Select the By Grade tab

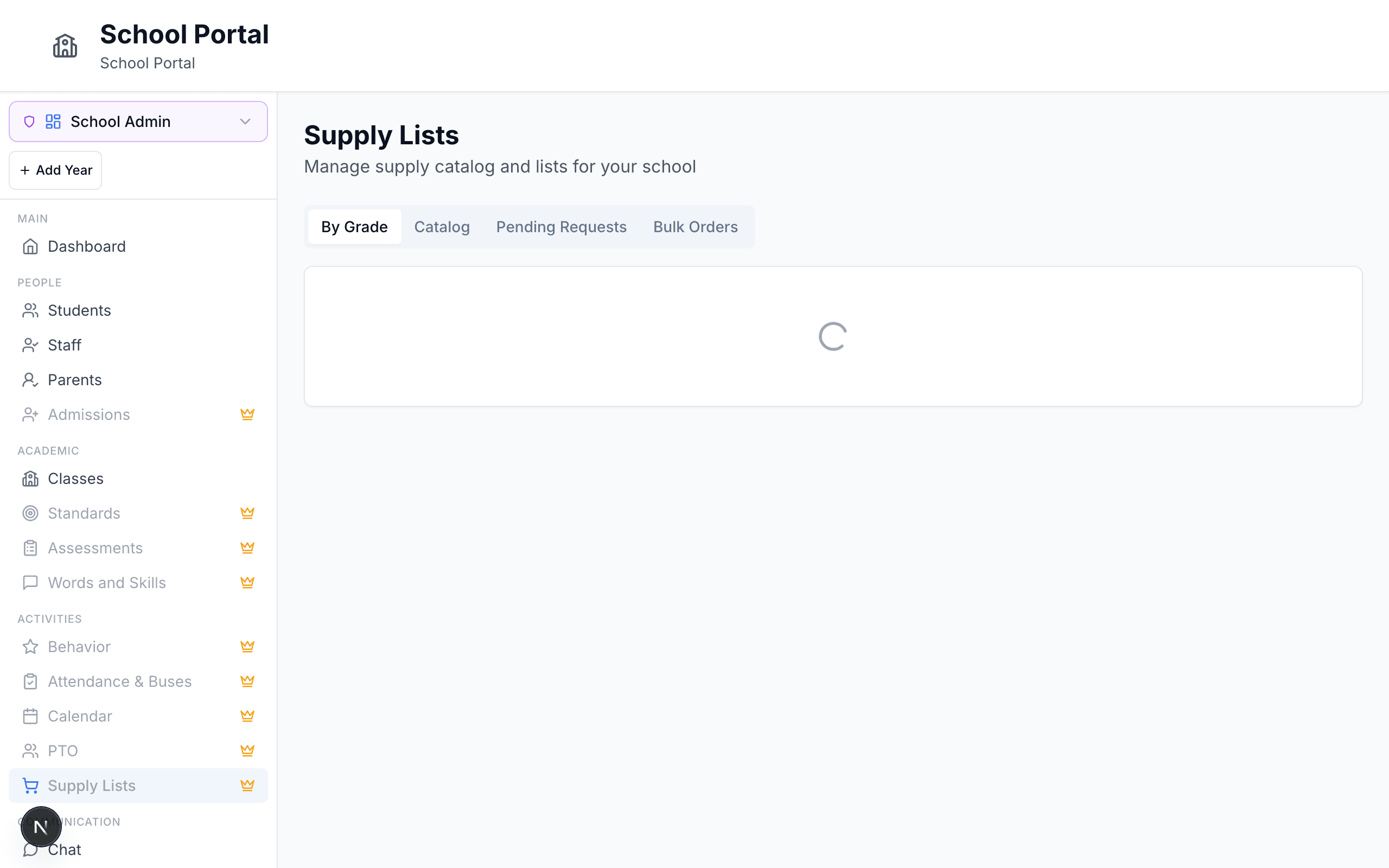[354, 226]
